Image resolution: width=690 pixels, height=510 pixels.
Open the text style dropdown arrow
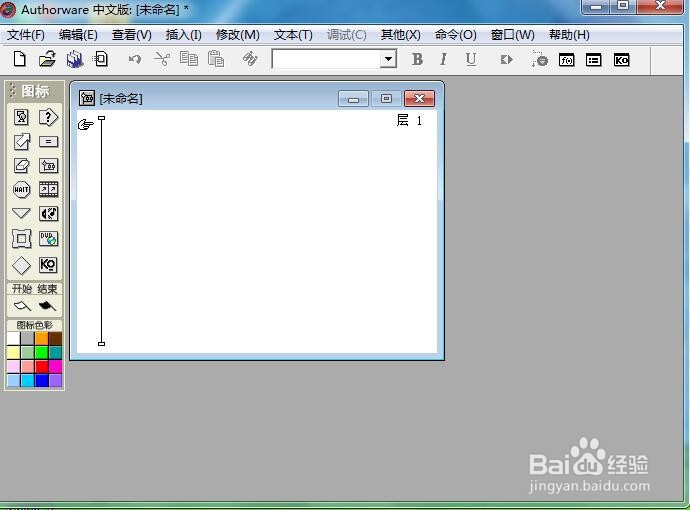click(388, 59)
